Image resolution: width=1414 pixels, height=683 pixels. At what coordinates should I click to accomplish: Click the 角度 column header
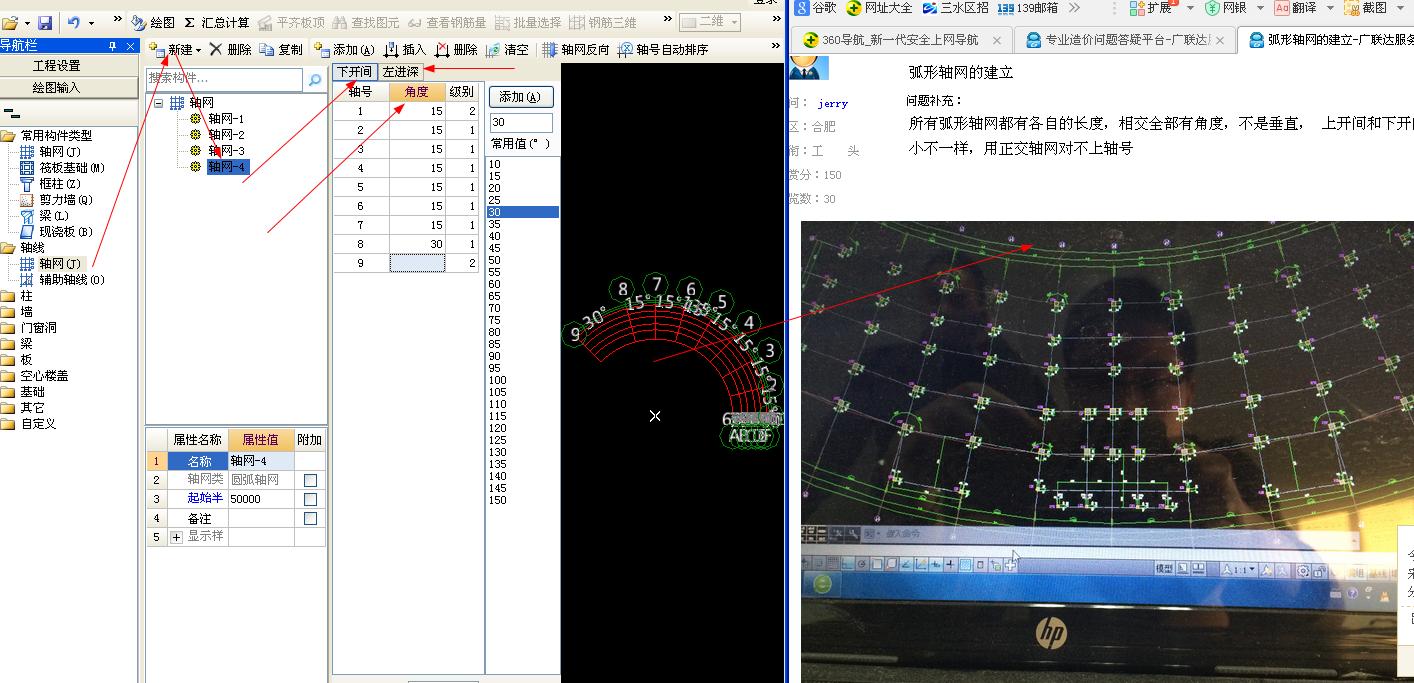(417, 92)
